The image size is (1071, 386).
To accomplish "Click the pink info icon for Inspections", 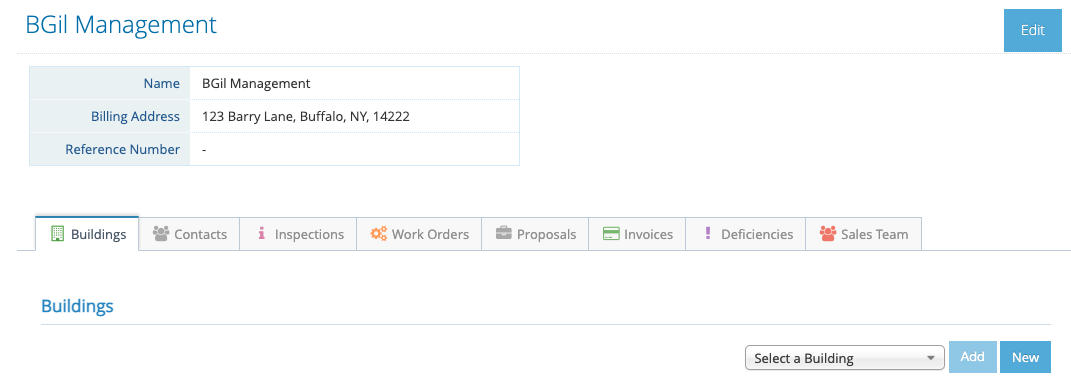I will tap(261, 234).
